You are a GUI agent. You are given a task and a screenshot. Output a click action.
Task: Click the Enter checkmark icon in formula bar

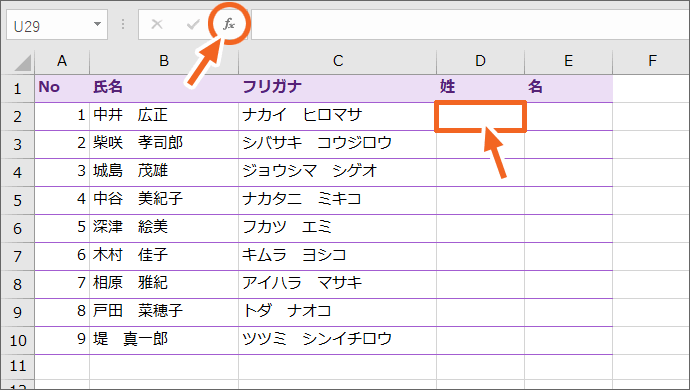[193, 24]
